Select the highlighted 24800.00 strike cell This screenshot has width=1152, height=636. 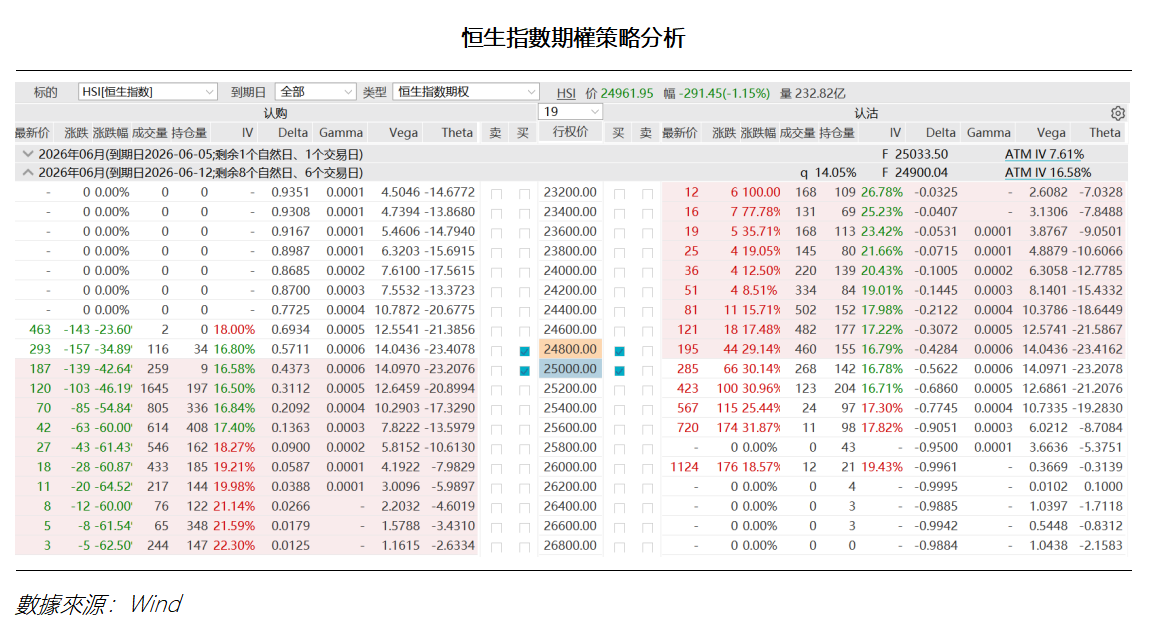570,349
